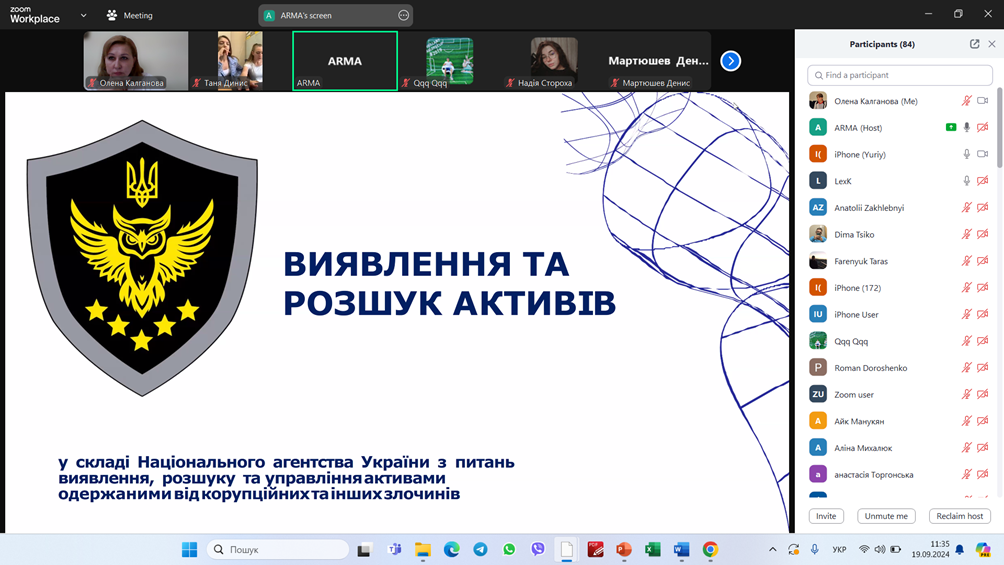The height and width of the screenshot is (565, 1004).
Task: Click the Meeting info icon
Action: (x=112, y=15)
